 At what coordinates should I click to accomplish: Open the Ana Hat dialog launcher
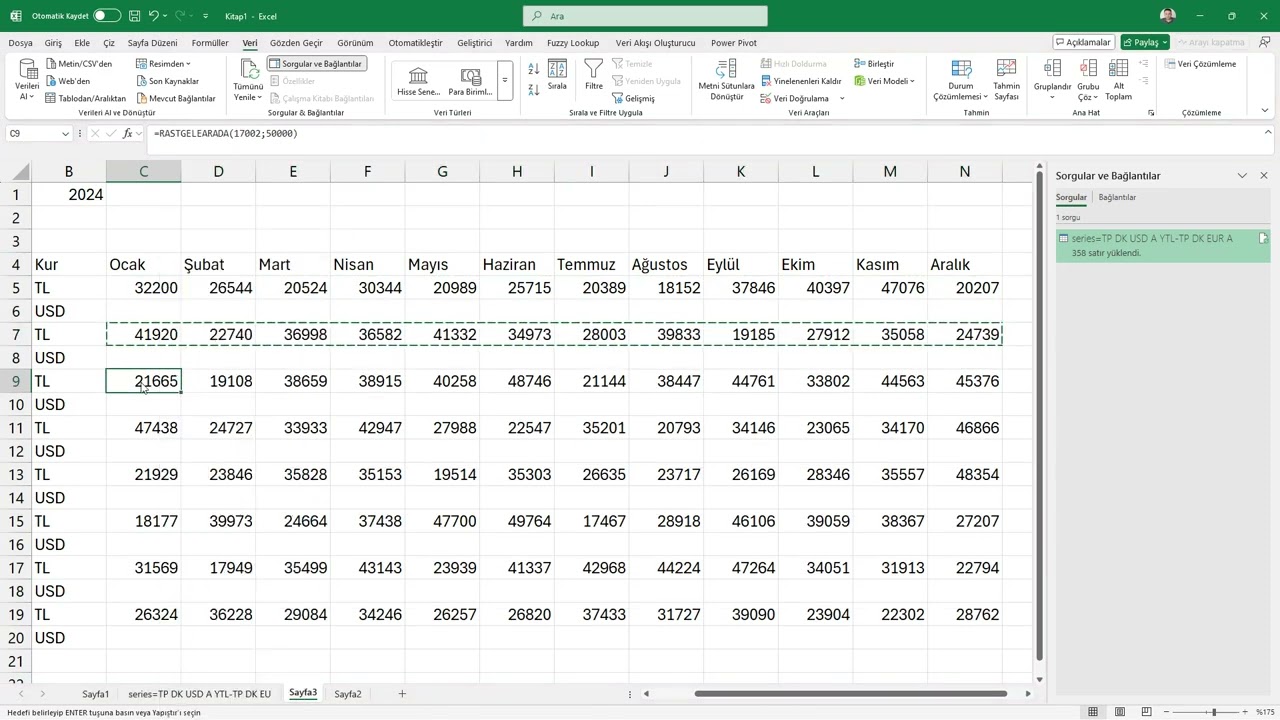(1151, 113)
